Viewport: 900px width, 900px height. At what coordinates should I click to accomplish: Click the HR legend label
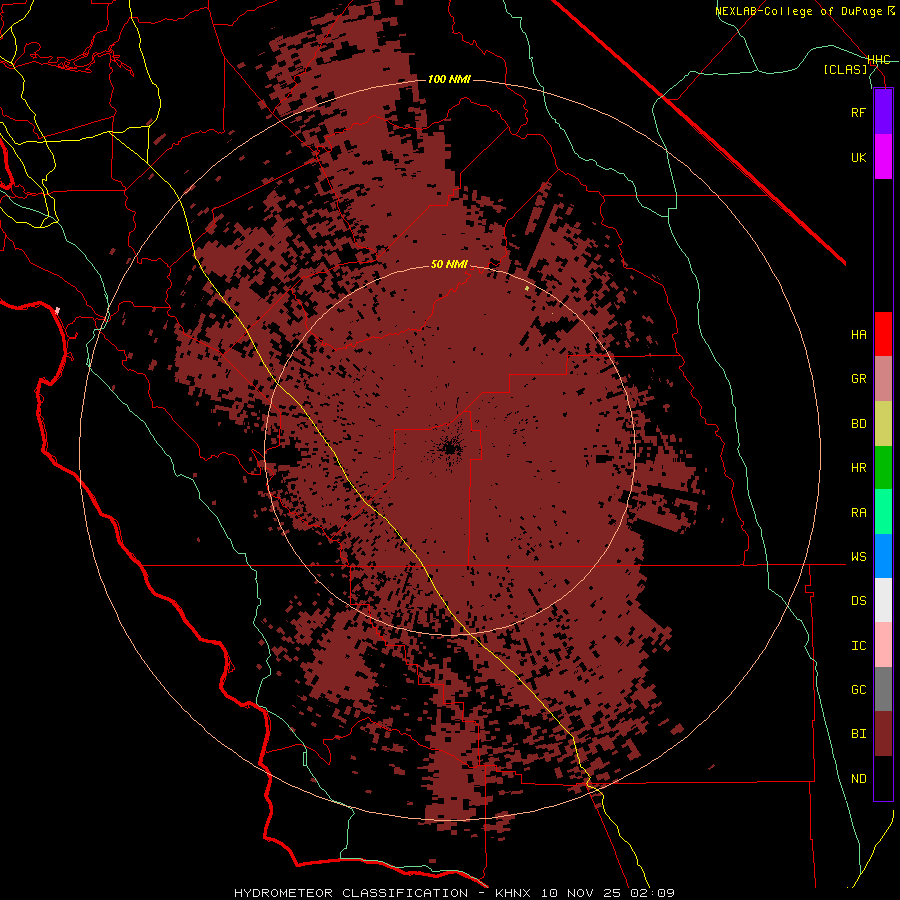point(859,468)
